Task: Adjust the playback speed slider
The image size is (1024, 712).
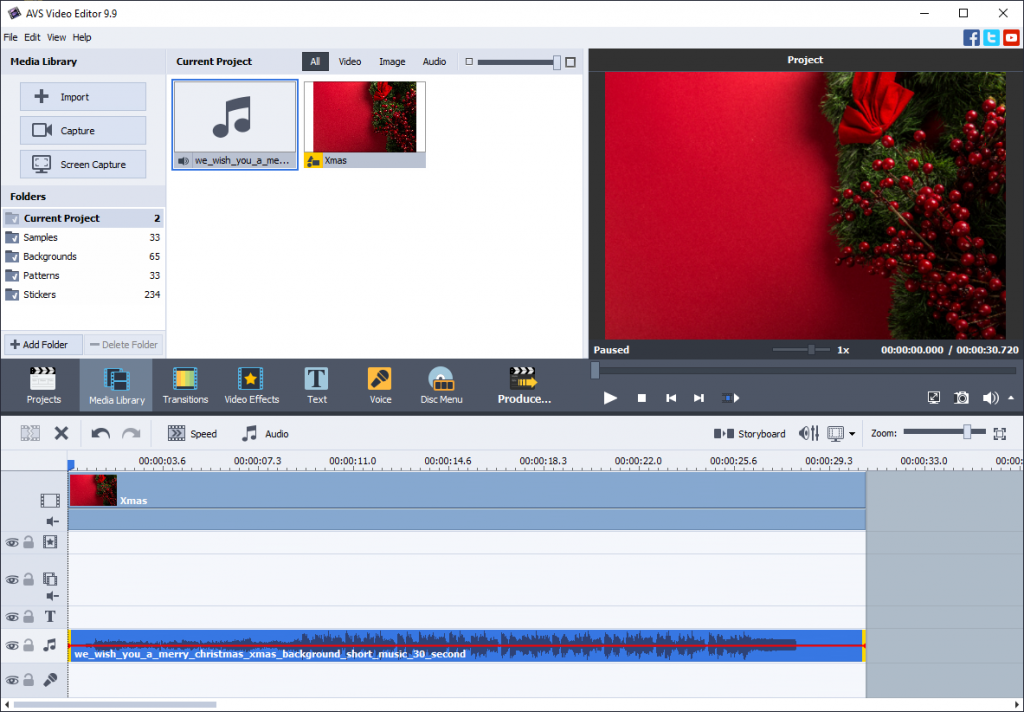Action: point(801,349)
